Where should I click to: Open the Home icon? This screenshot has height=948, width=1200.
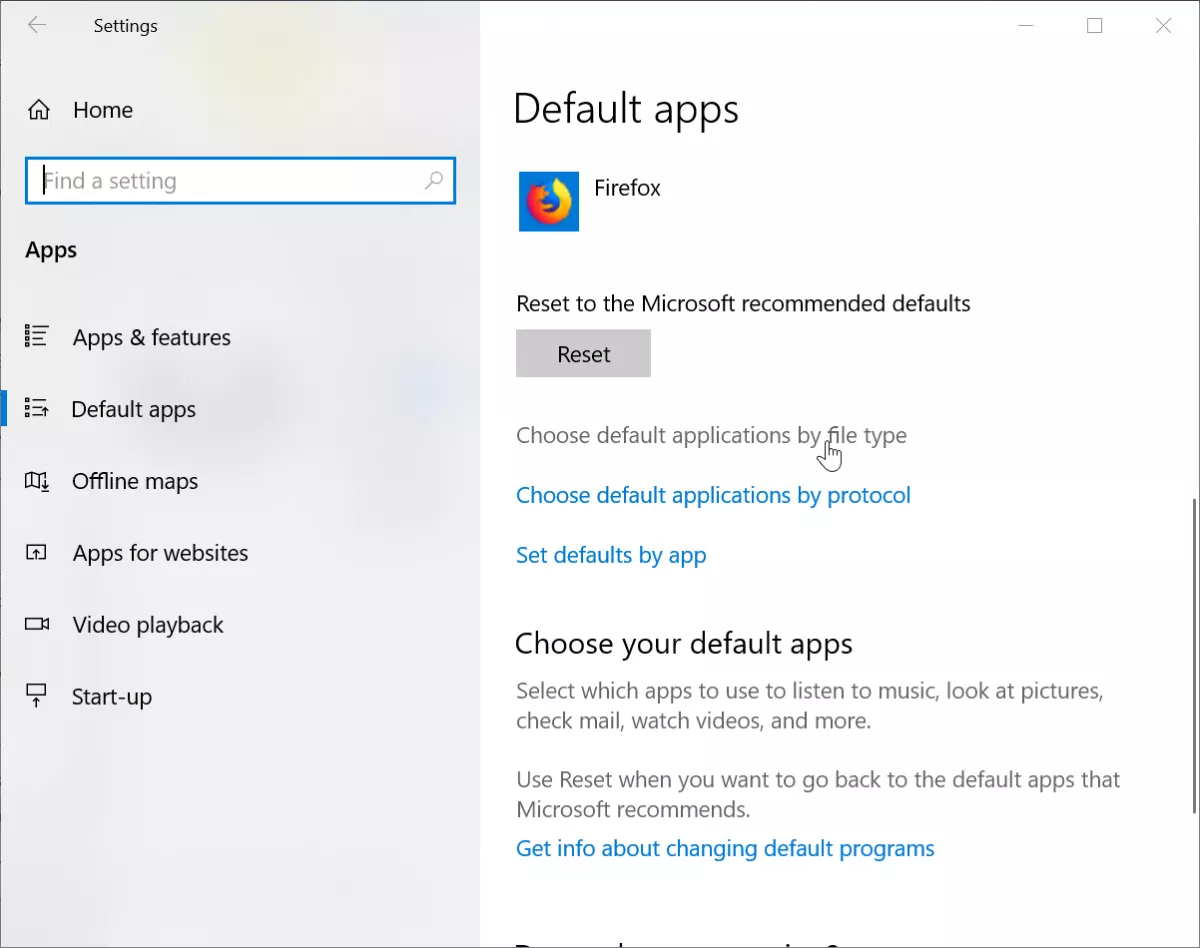click(38, 110)
